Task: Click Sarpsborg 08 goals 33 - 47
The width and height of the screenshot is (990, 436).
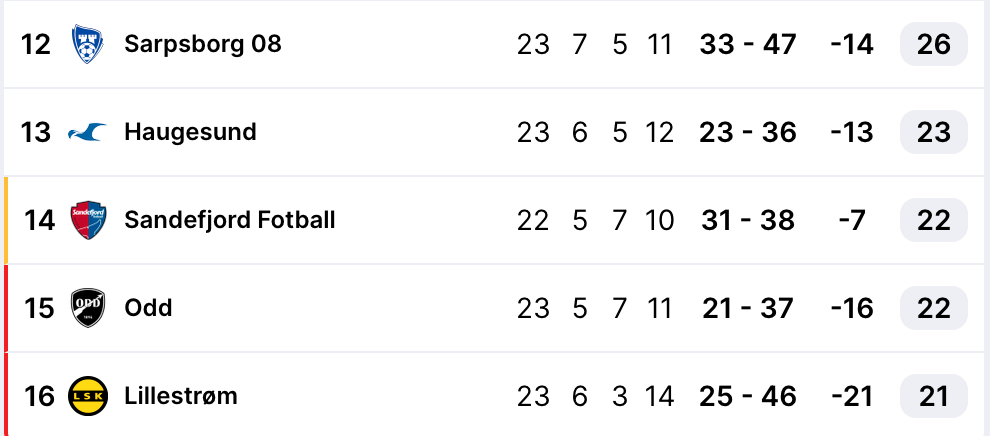Action: coord(748,44)
